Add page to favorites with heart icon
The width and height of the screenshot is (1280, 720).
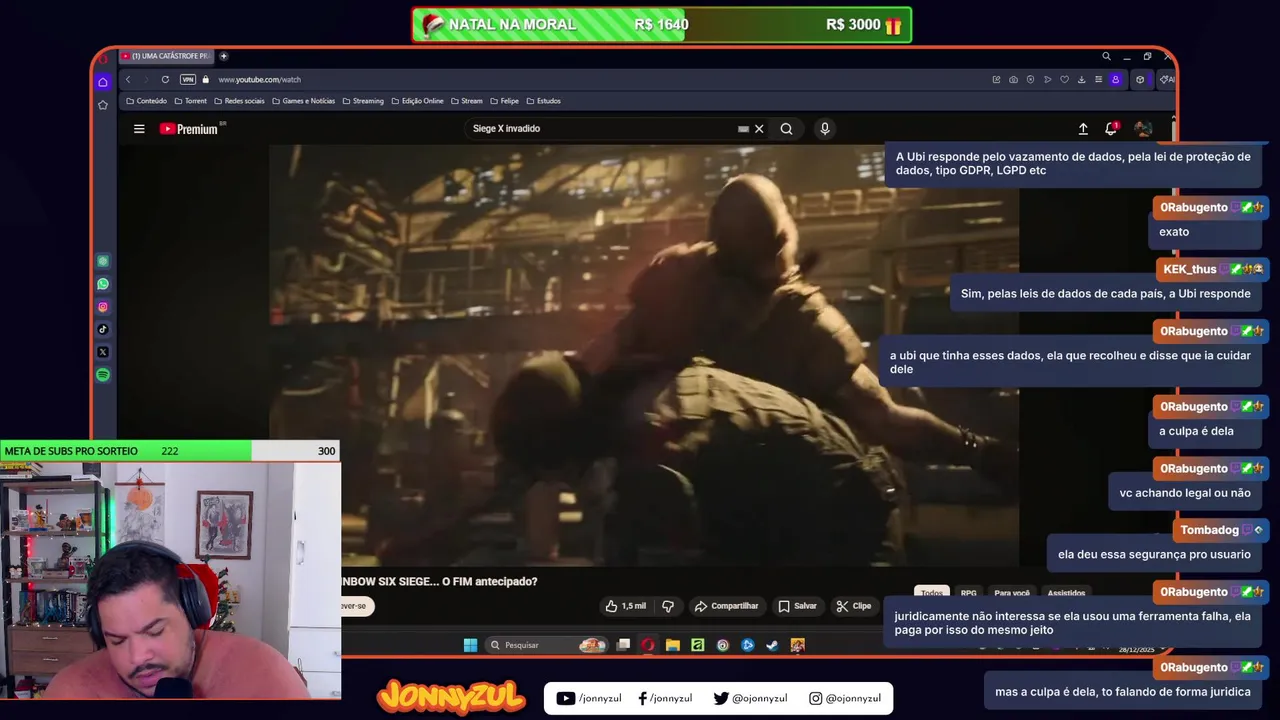pyautogui.click(x=1064, y=79)
